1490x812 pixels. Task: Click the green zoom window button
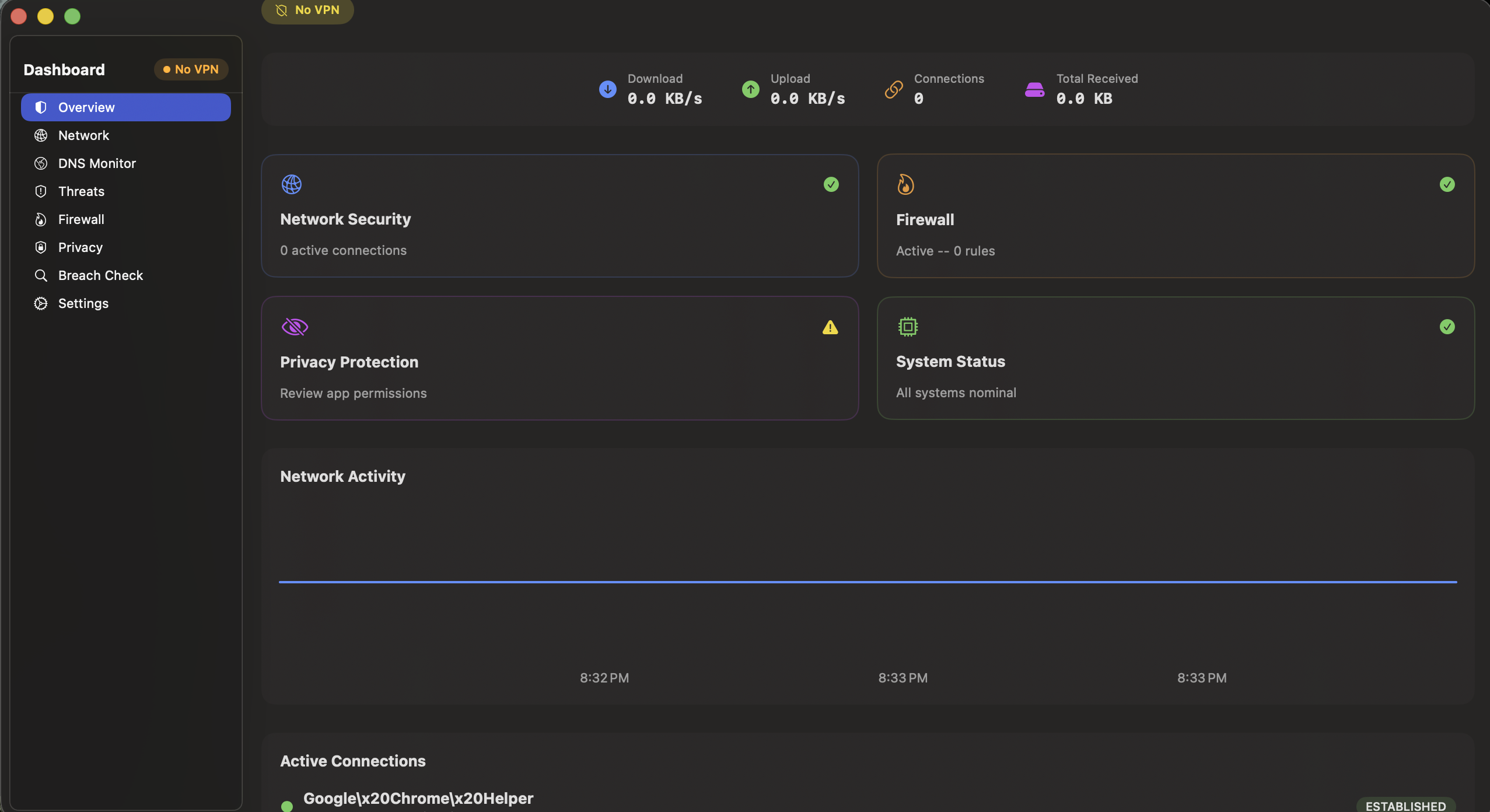[72, 16]
